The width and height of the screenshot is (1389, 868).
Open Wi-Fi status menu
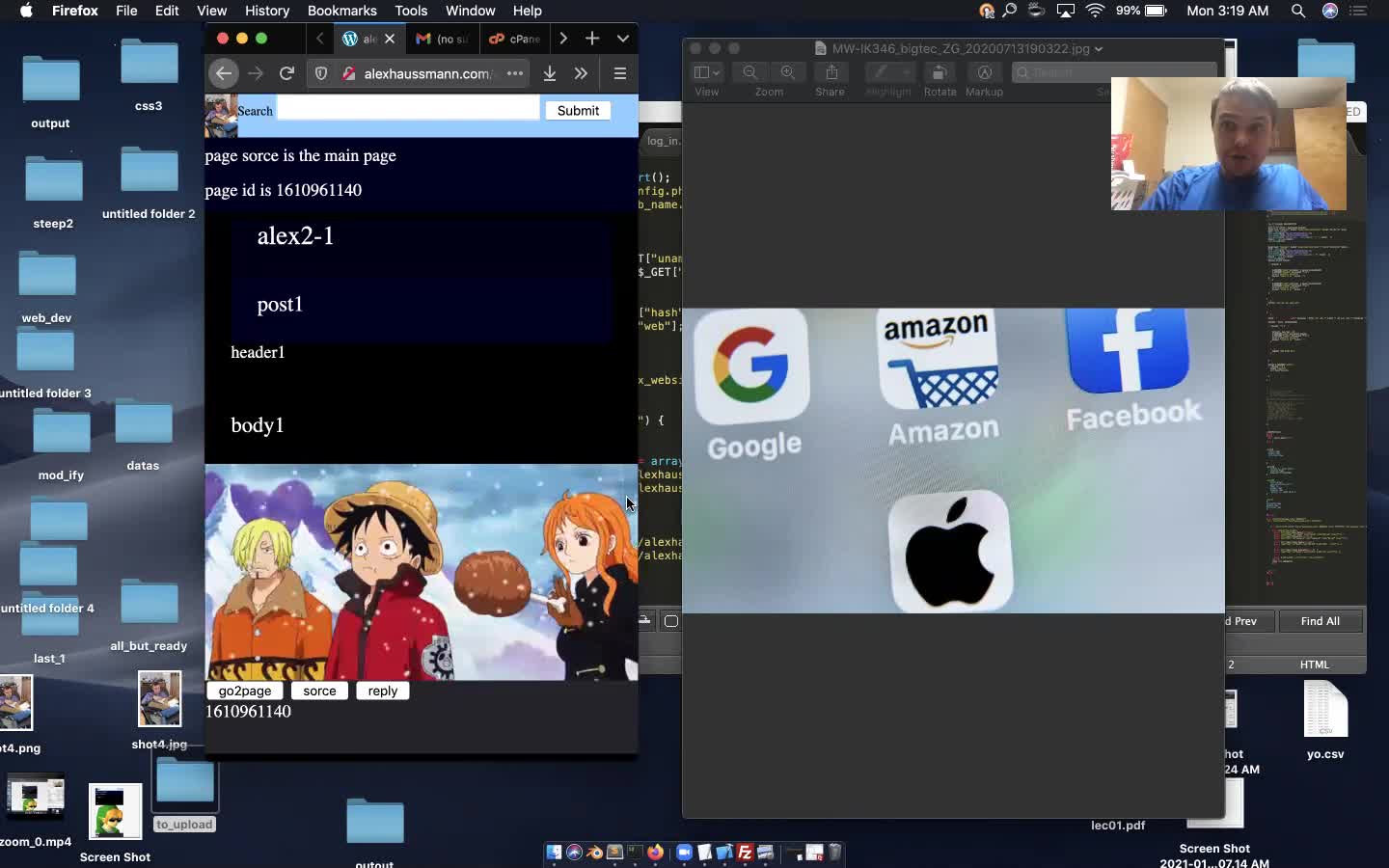click(1095, 11)
